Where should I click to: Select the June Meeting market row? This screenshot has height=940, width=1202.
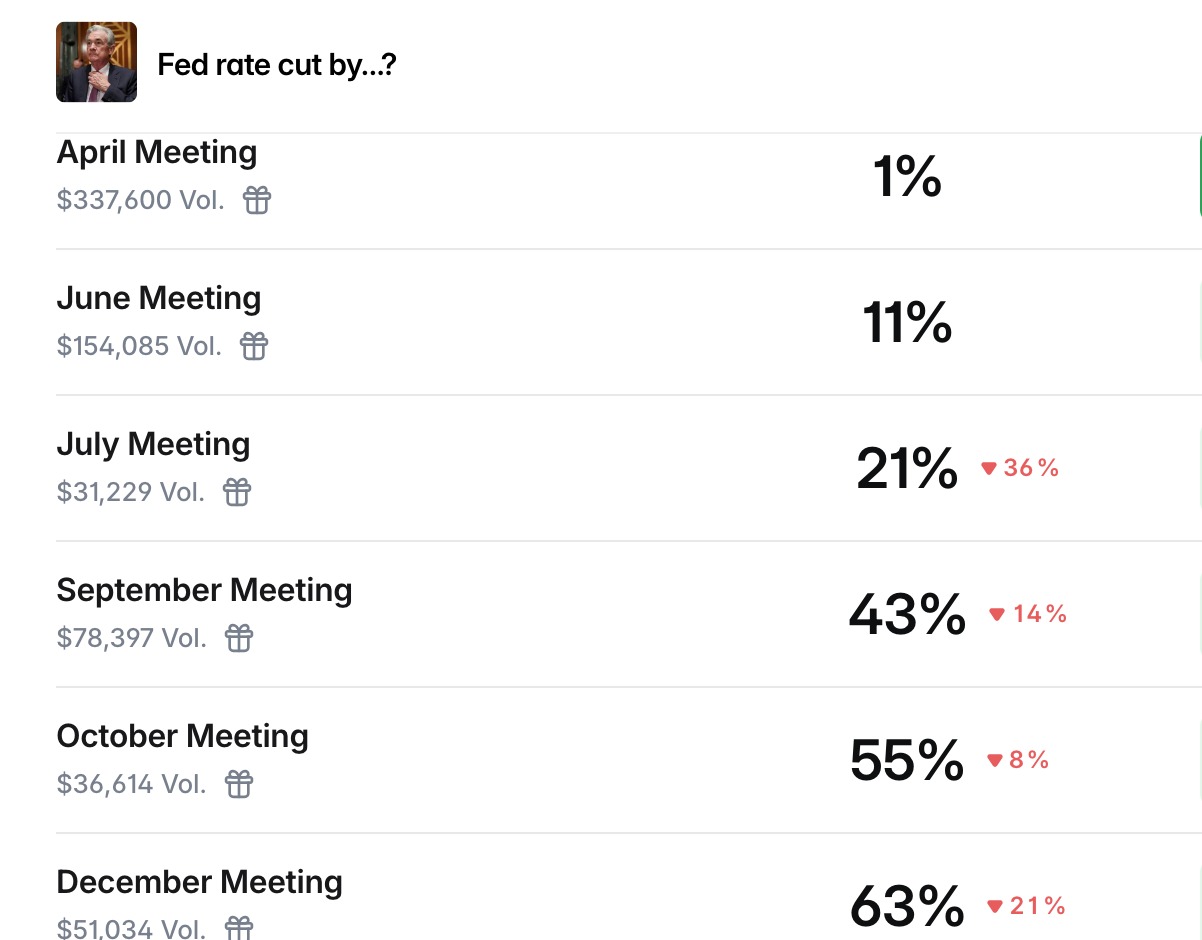coord(159,299)
